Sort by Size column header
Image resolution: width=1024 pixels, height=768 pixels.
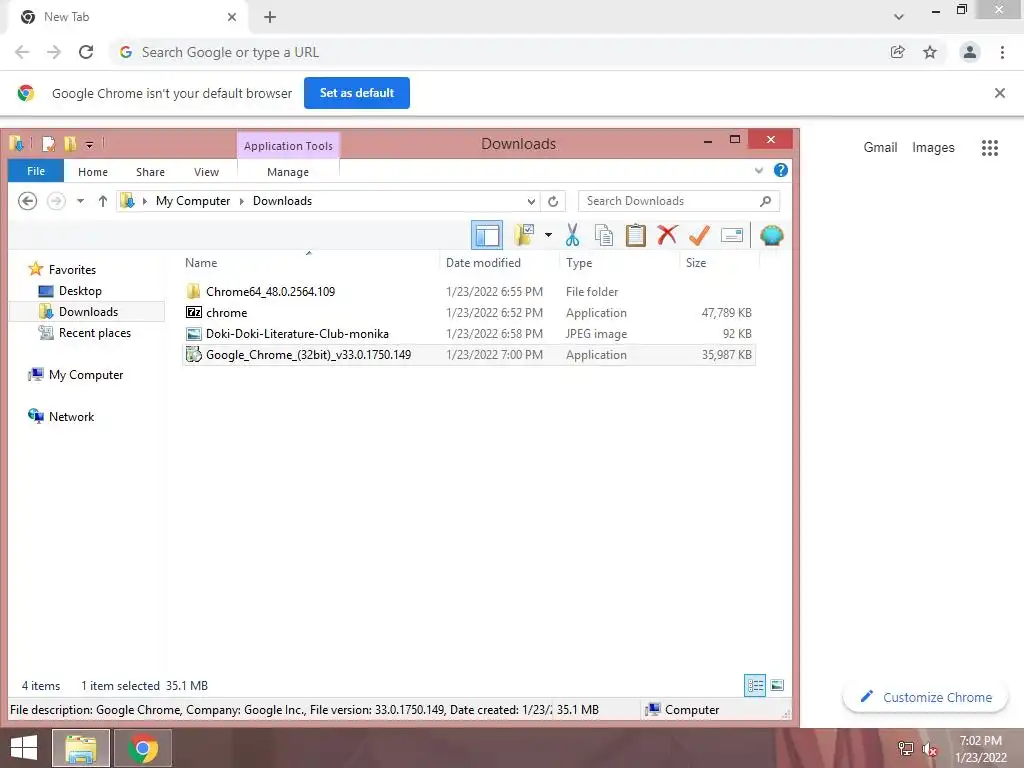tap(696, 263)
